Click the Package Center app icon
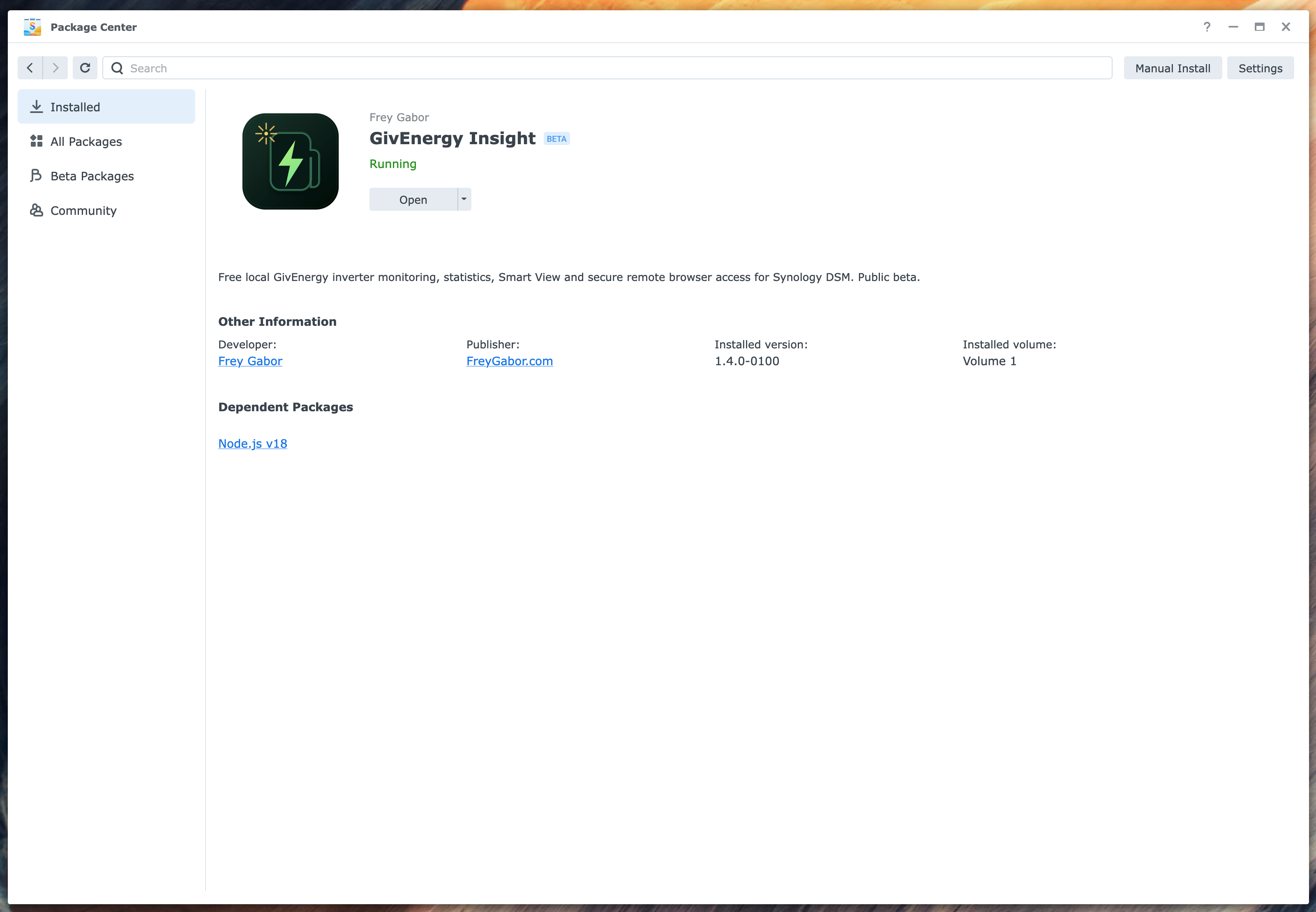1316x912 pixels. tap(32, 27)
